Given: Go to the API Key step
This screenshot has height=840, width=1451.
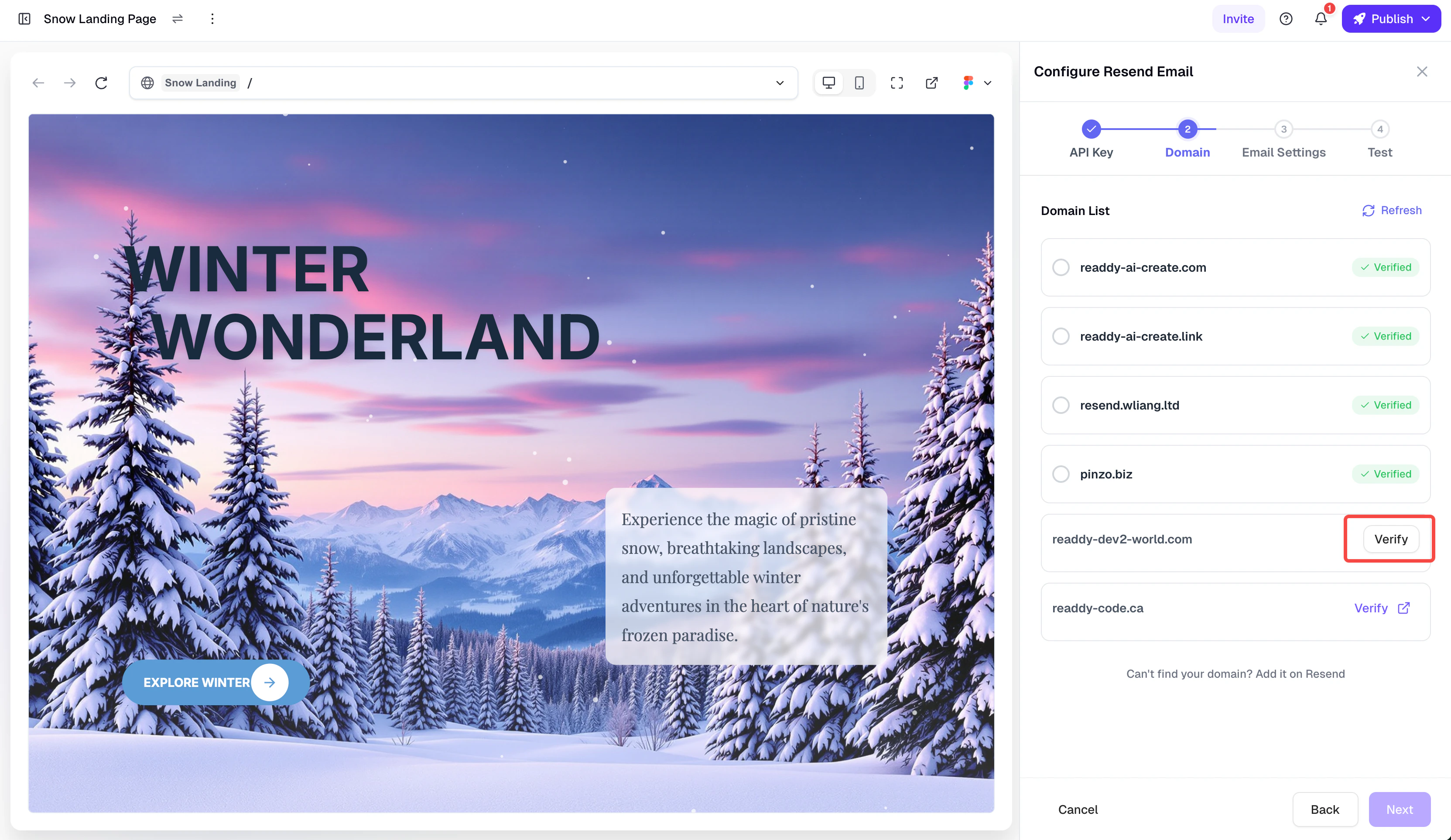Looking at the screenshot, I should point(1091,130).
